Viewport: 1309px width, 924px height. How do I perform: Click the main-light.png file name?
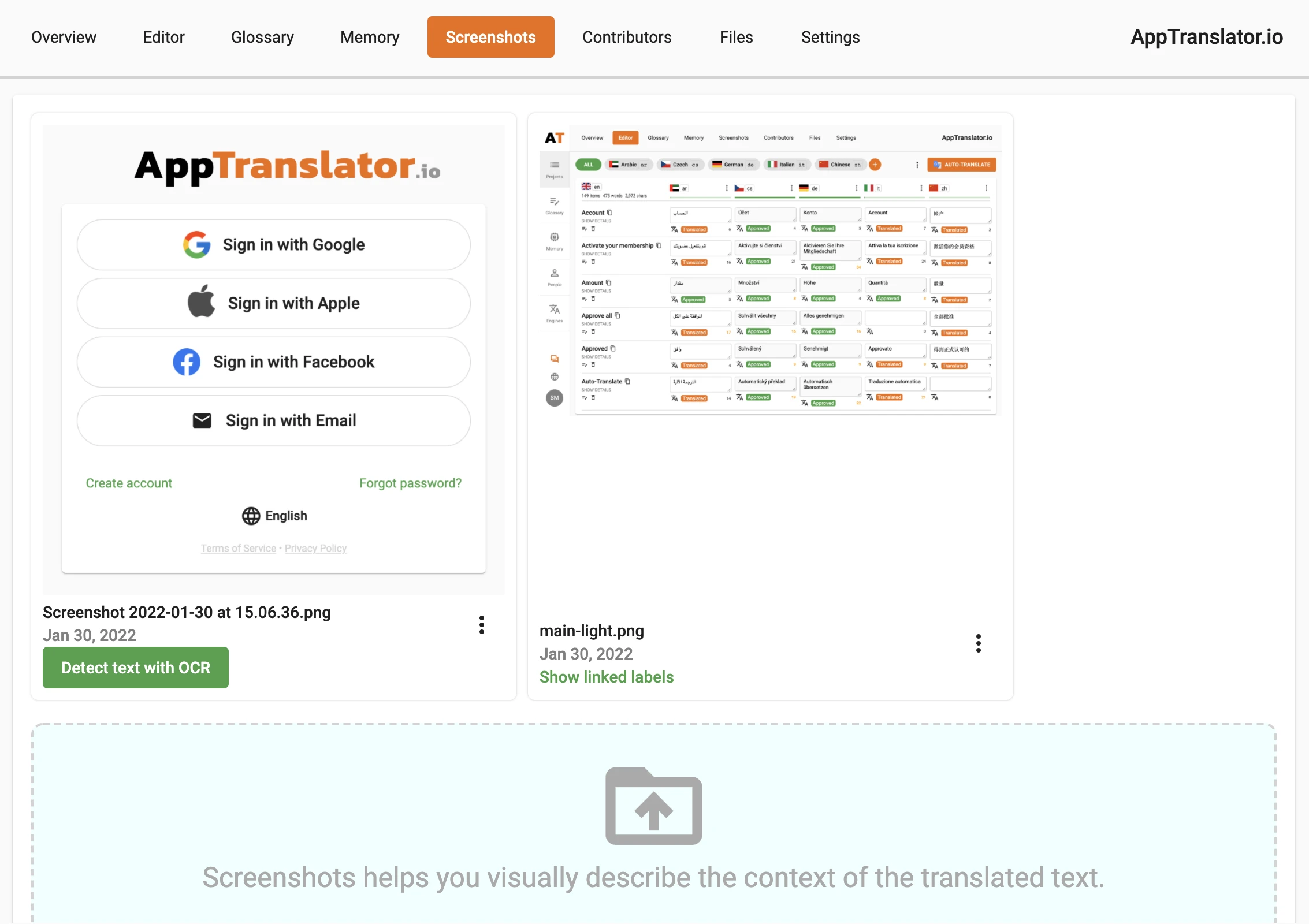tap(592, 631)
